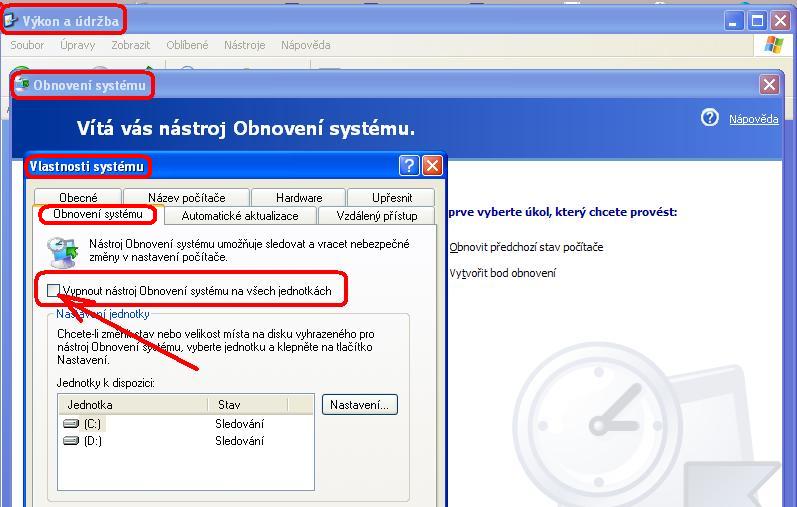This screenshot has height=507, width=797.
Task: Click the Výkon a údržba title bar icon
Action: [11, 21]
